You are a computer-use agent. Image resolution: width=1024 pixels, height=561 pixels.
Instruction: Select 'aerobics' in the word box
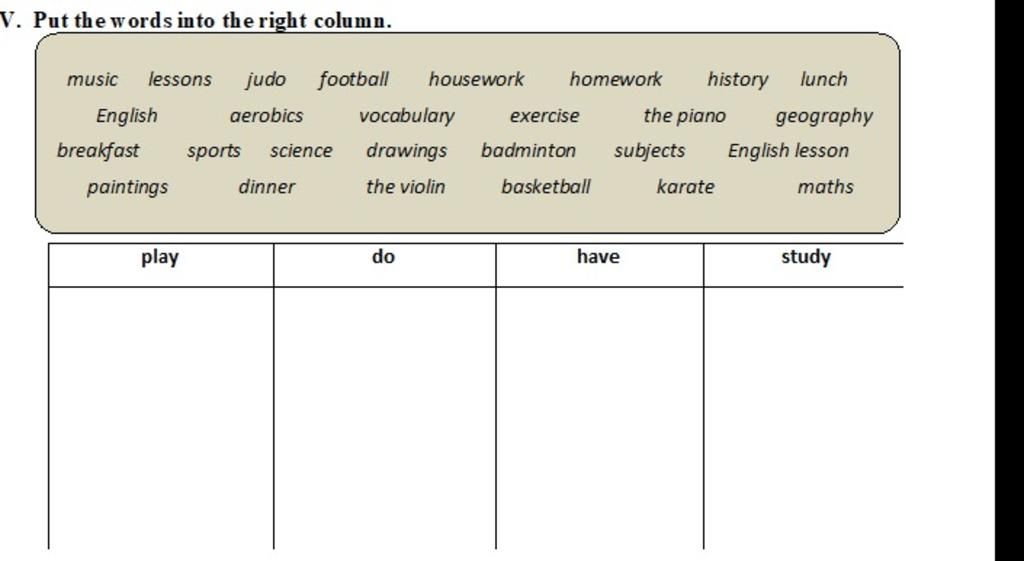click(266, 116)
